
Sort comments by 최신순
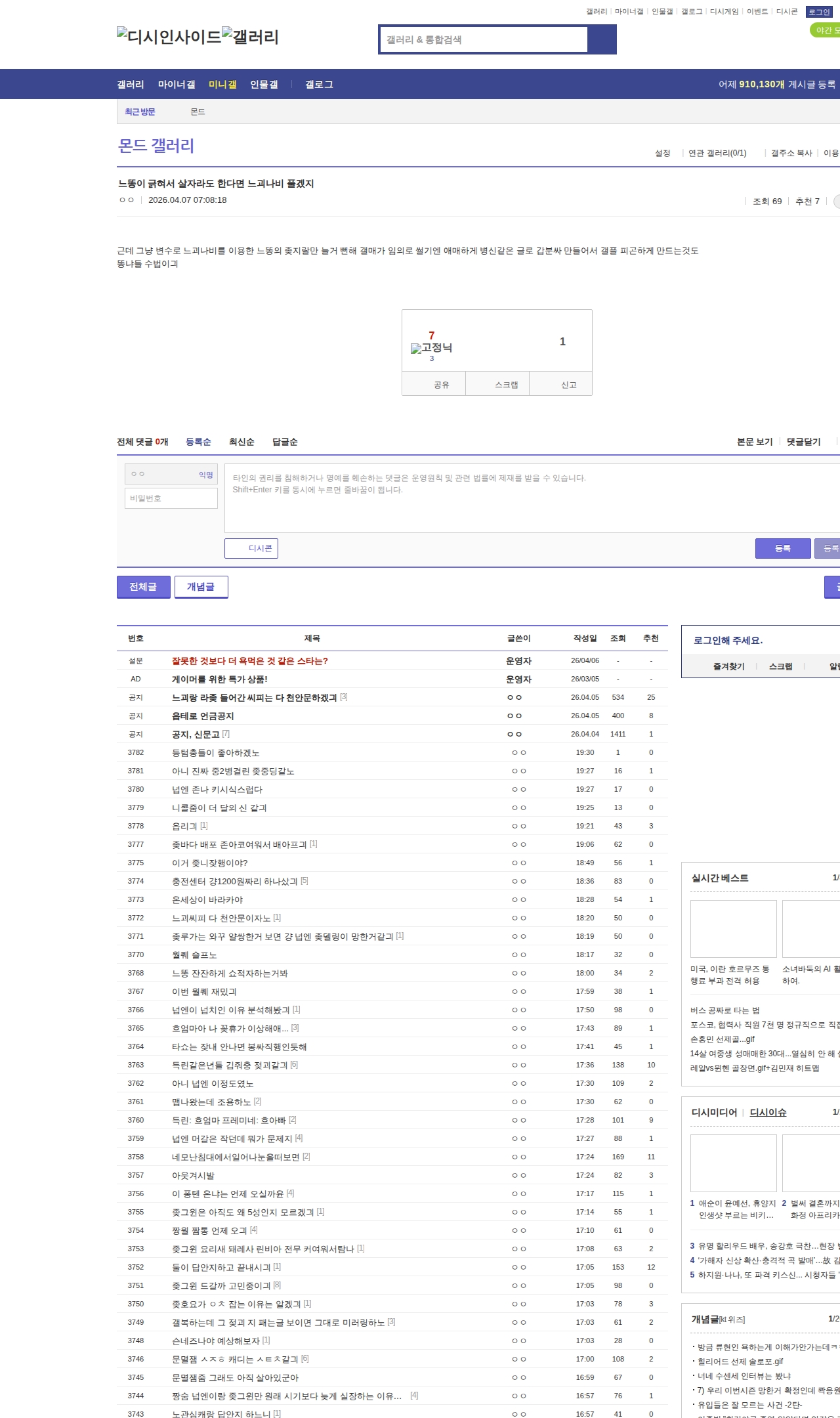tap(241, 442)
